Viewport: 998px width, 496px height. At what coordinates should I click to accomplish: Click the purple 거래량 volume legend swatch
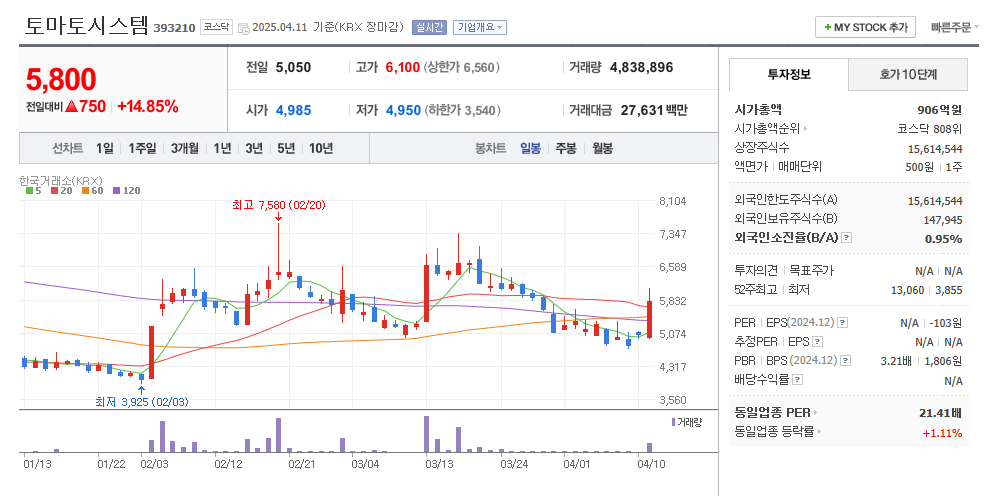[674, 422]
